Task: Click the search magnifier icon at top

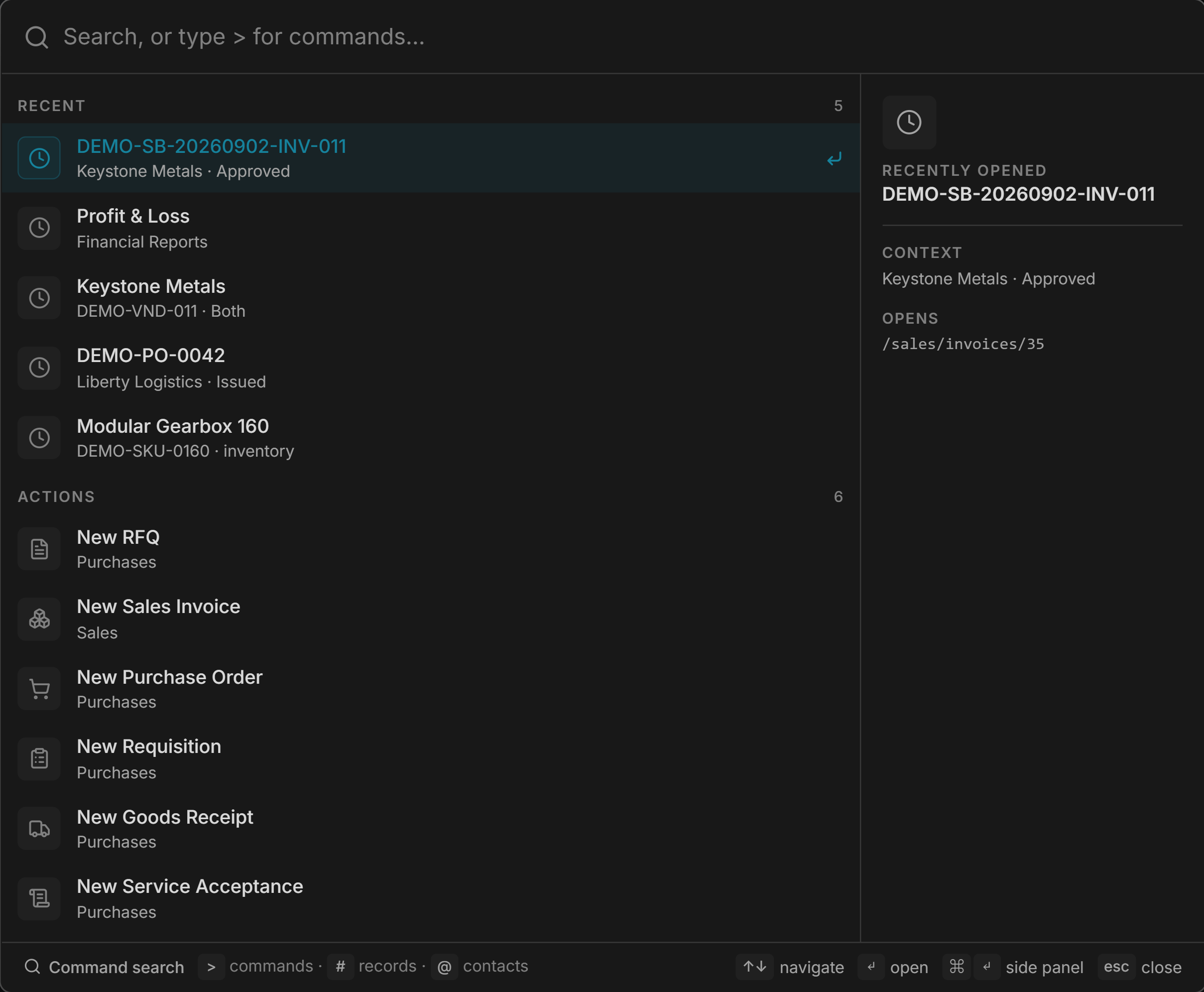Action: click(37, 37)
